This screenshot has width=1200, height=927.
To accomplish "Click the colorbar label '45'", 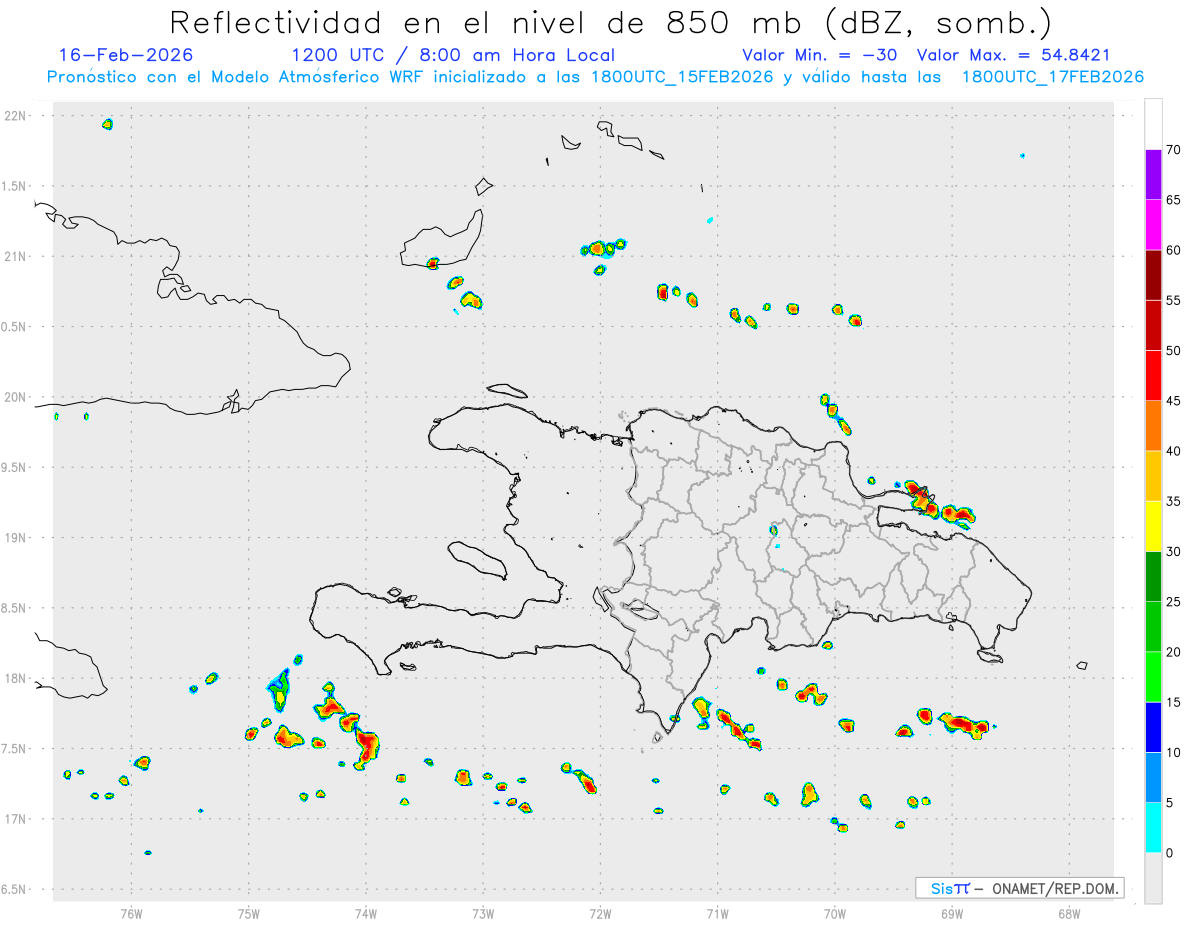I will [x=1174, y=401].
